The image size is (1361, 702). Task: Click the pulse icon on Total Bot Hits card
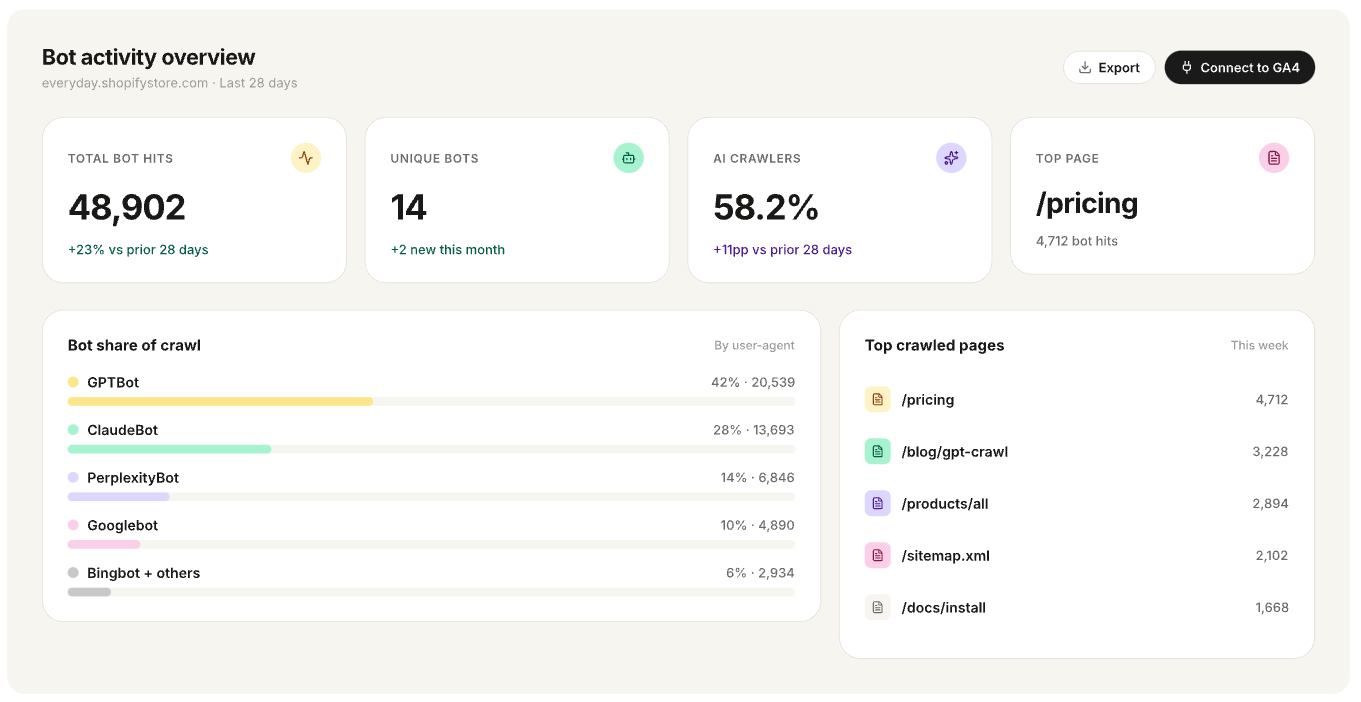pos(306,158)
